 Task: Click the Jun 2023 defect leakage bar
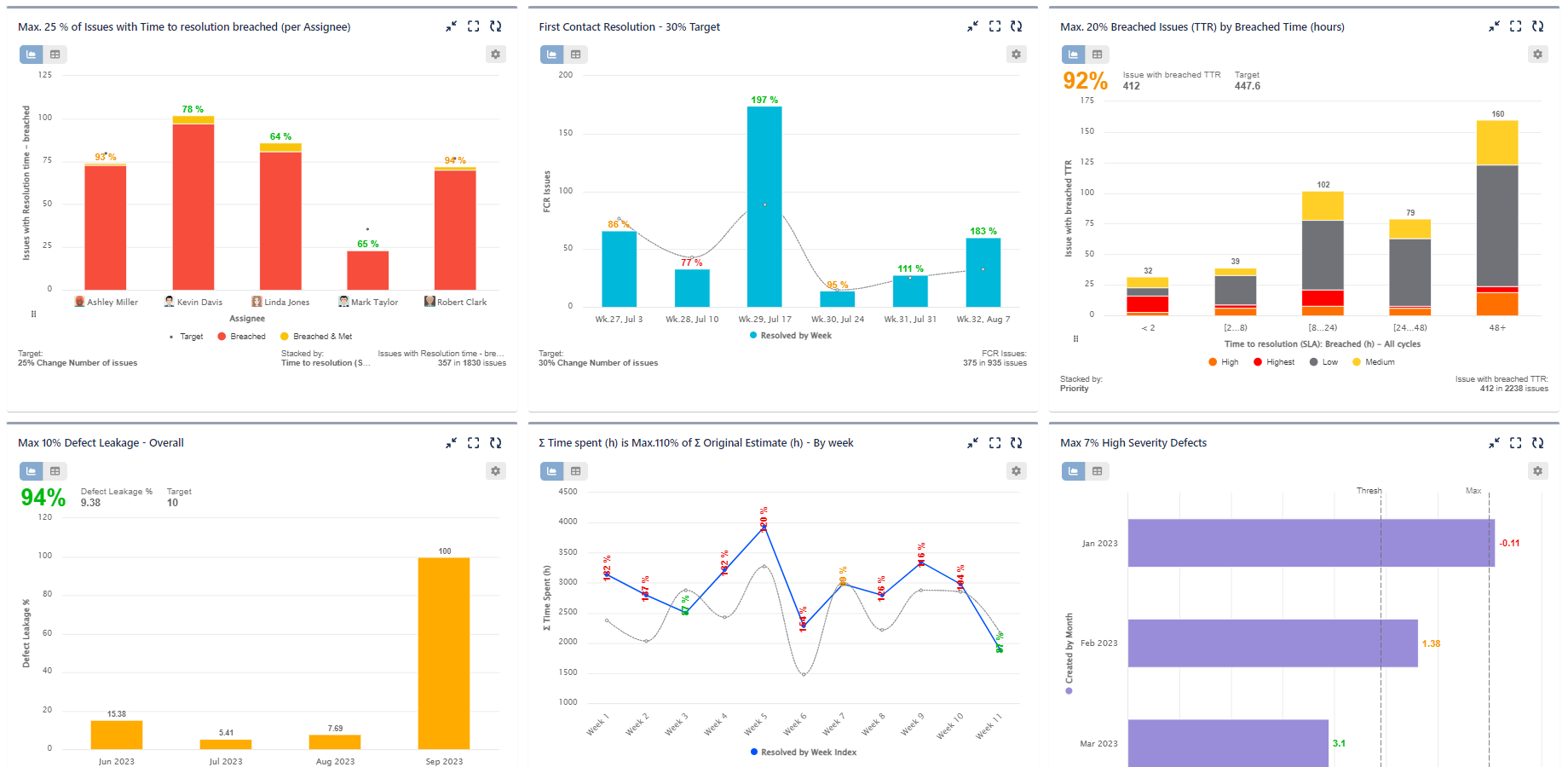(117, 735)
